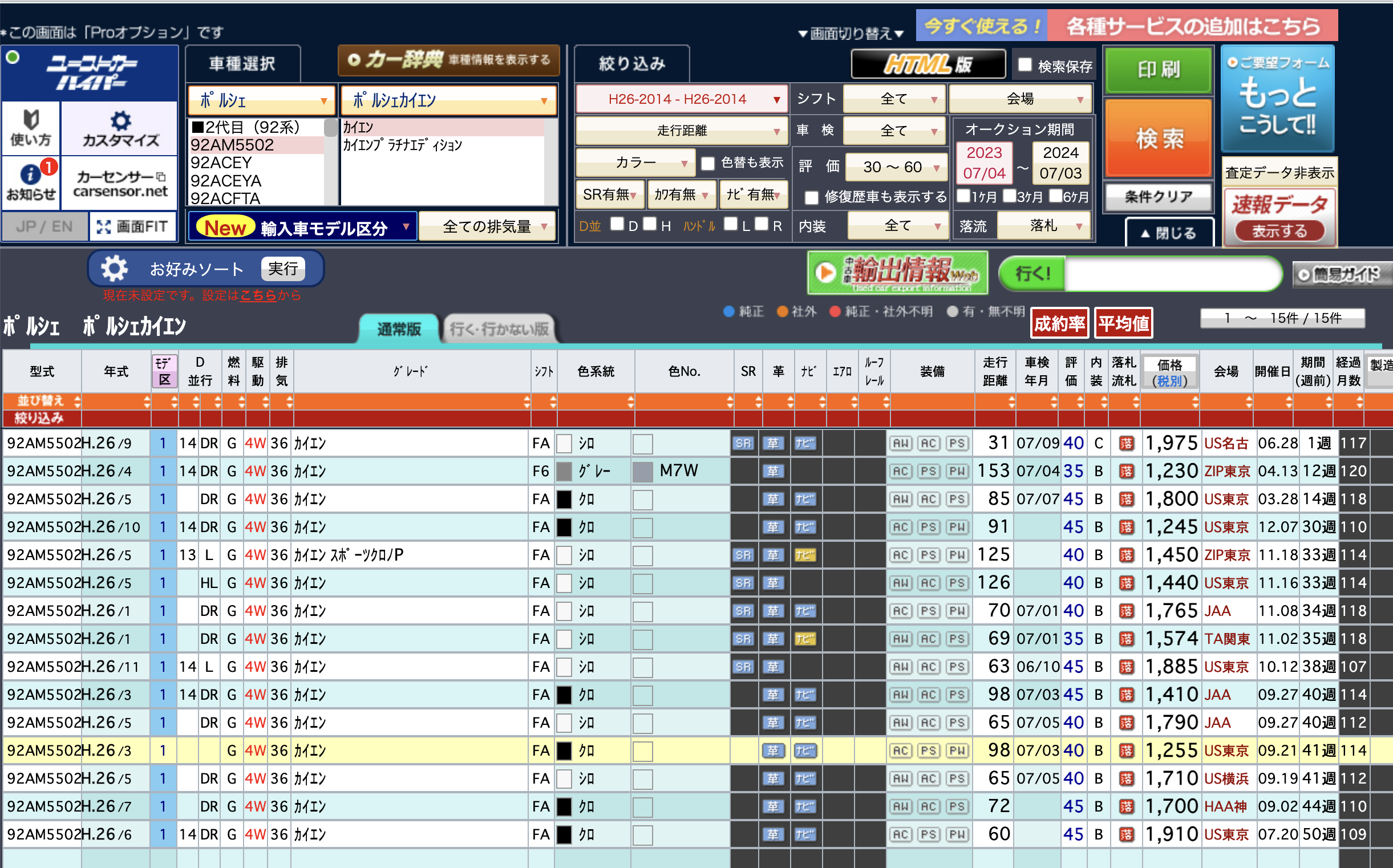Check the ハンドル L checkbox
This screenshot has height=868, width=1393.
coord(730,224)
